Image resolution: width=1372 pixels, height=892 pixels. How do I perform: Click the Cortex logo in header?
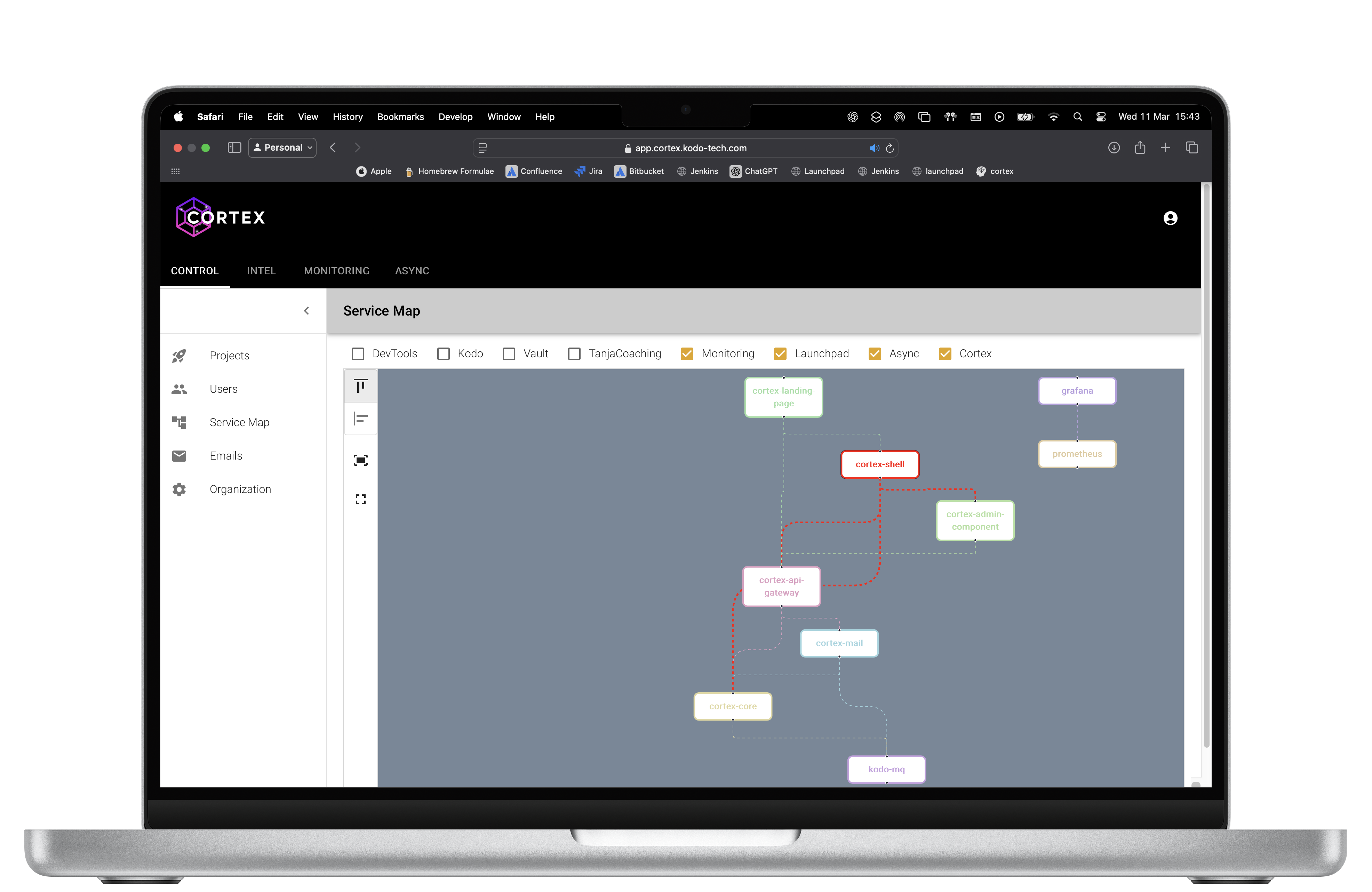point(220,217)
